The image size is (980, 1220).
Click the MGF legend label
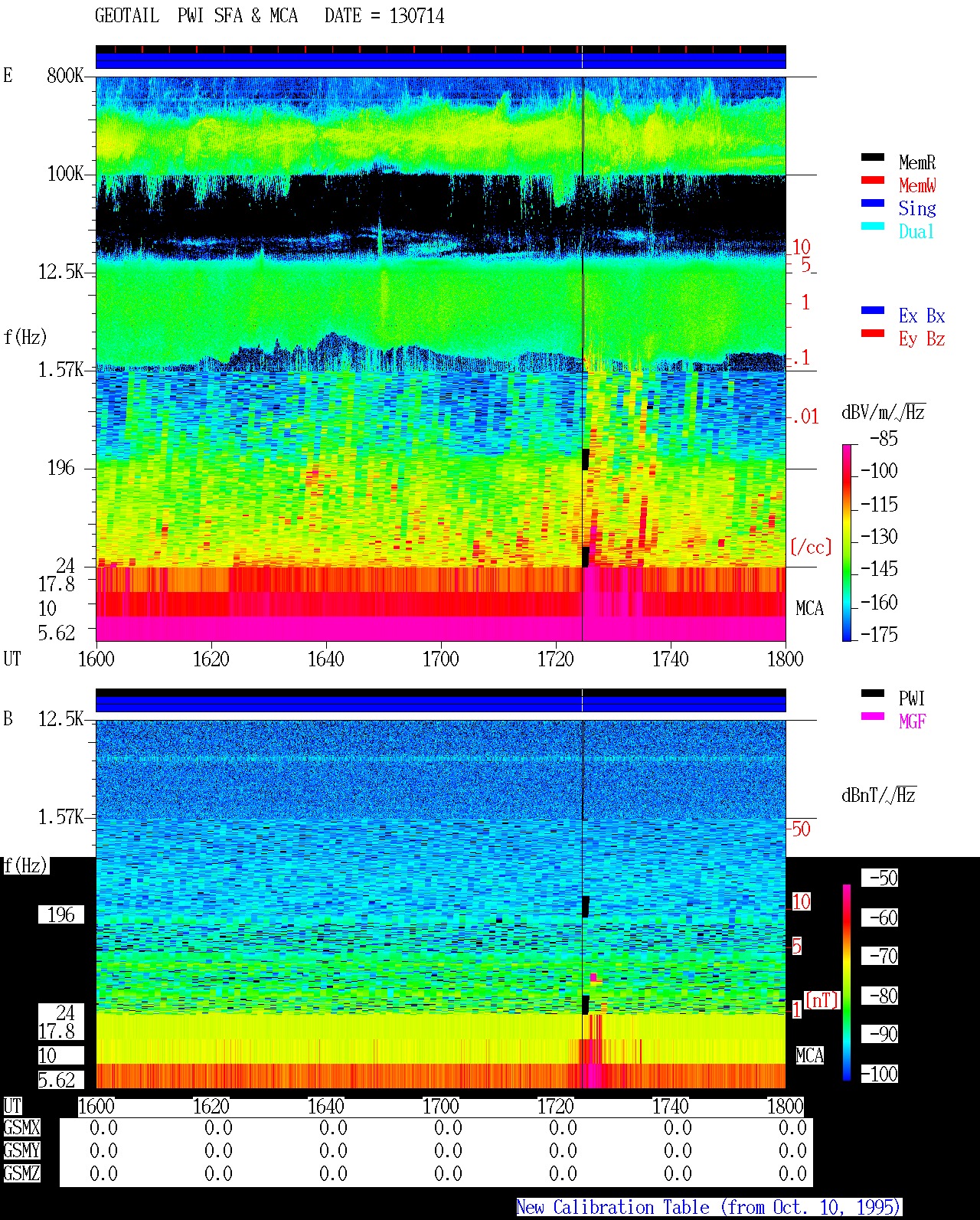tap(913, 721)
